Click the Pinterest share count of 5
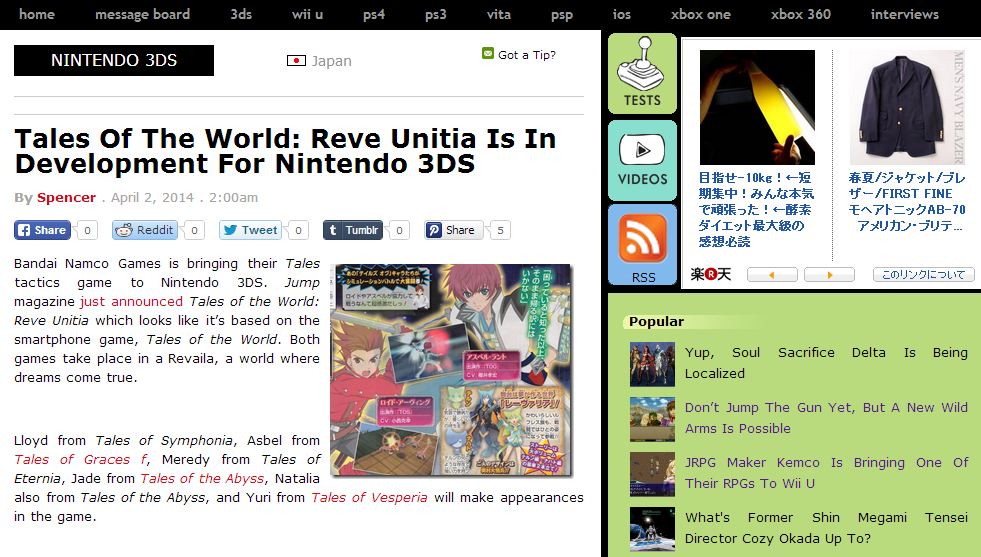 coord(500,230)
